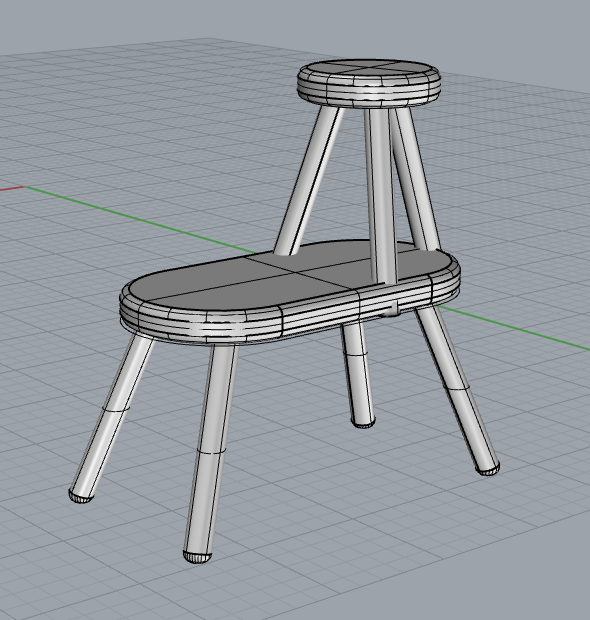
Task: Select the far-right lower leg of the stool
Action: pos(457,390)
